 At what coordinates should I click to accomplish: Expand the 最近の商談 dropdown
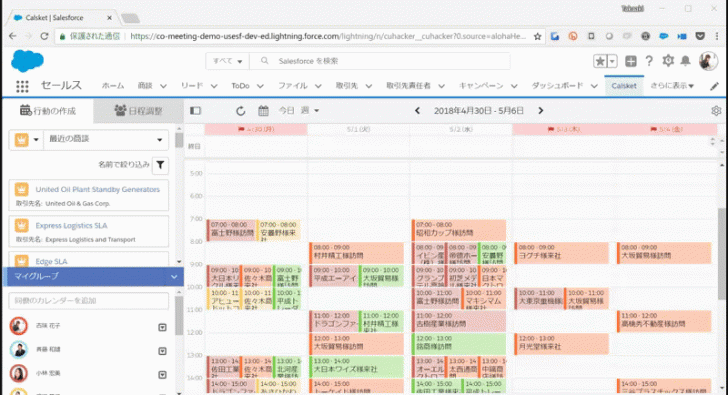click(106, 139)
